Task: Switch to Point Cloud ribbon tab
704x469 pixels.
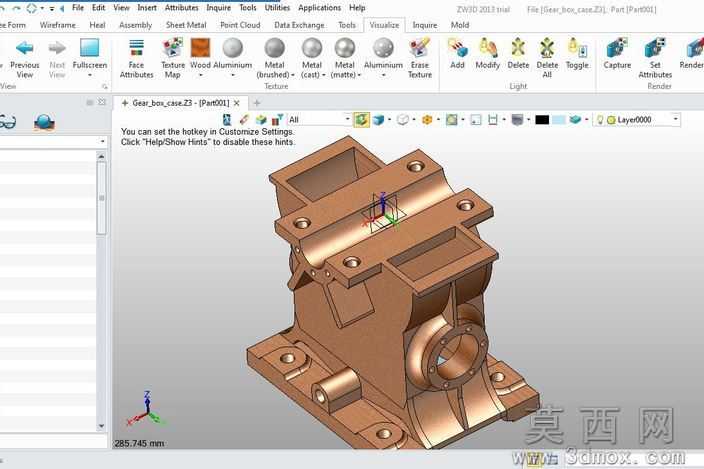Action: (240, 25)
